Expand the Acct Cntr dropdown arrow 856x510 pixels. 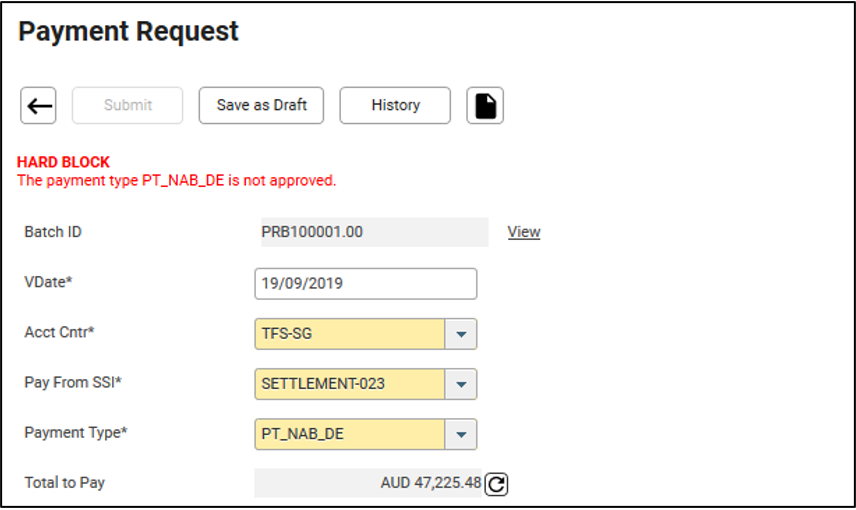pyautogui.click(x=460, y=334)
